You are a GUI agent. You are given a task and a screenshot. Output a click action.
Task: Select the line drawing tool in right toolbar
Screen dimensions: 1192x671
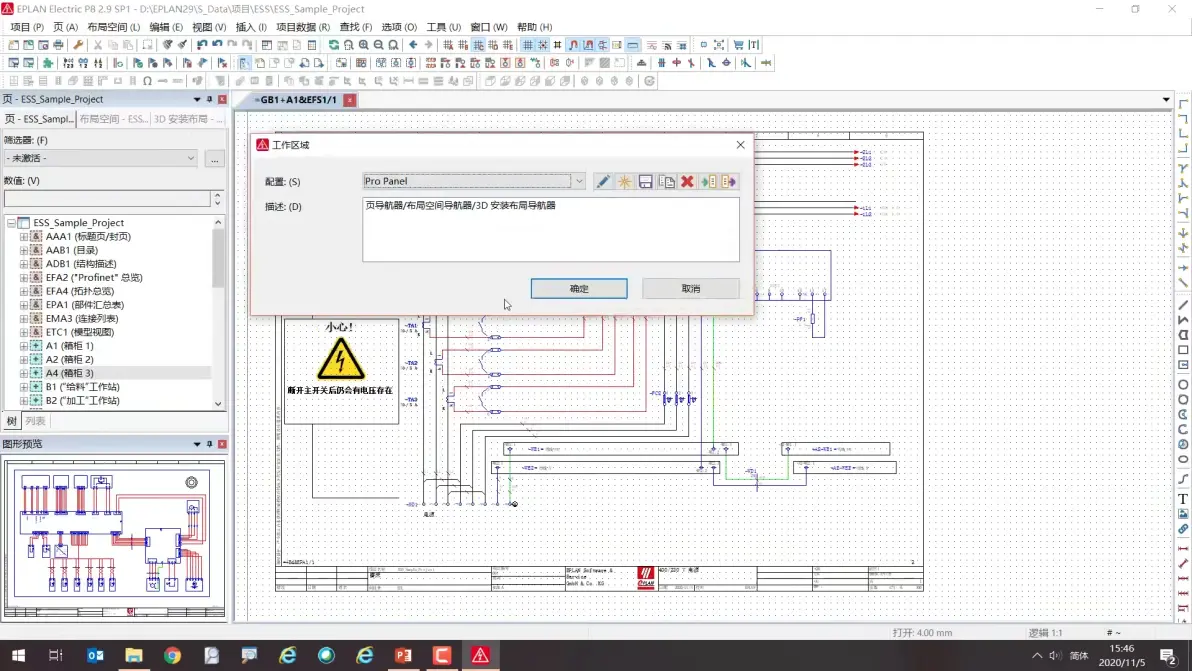(x=1183, y=305)
